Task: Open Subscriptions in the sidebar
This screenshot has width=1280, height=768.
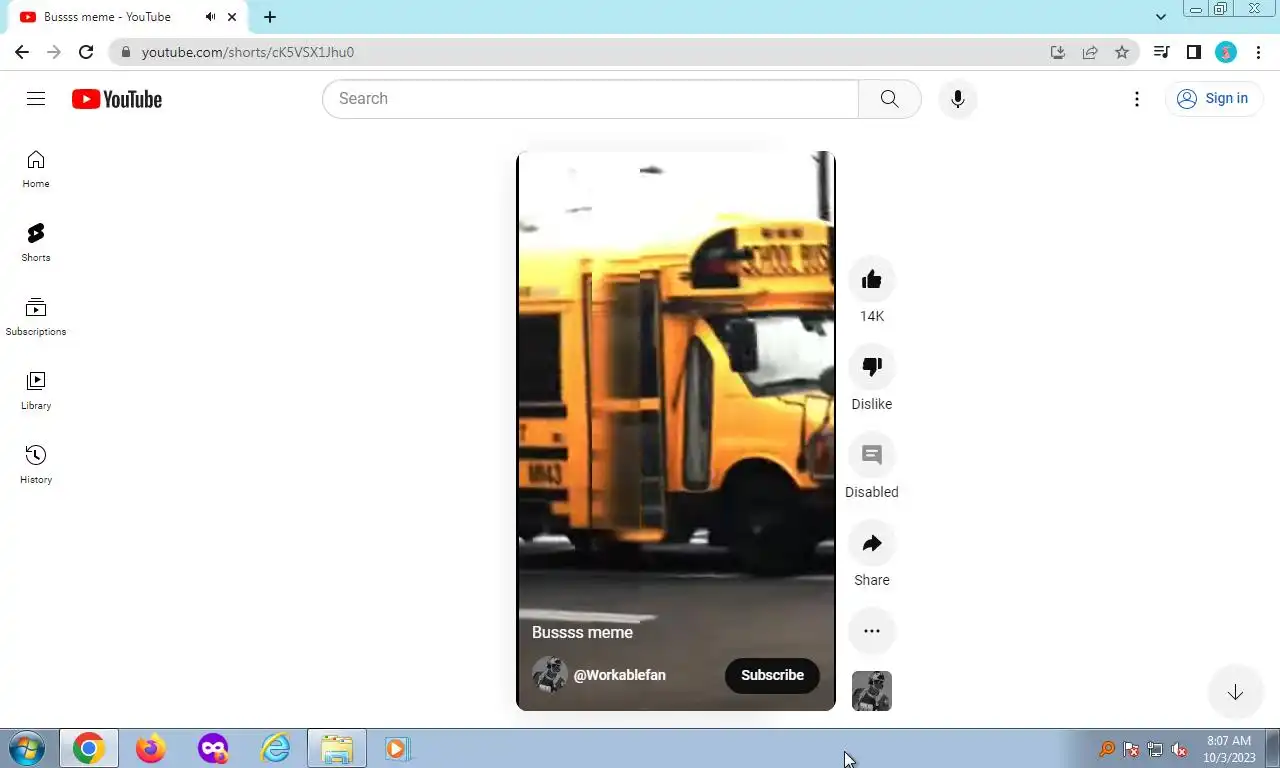Action: point(36,317)
